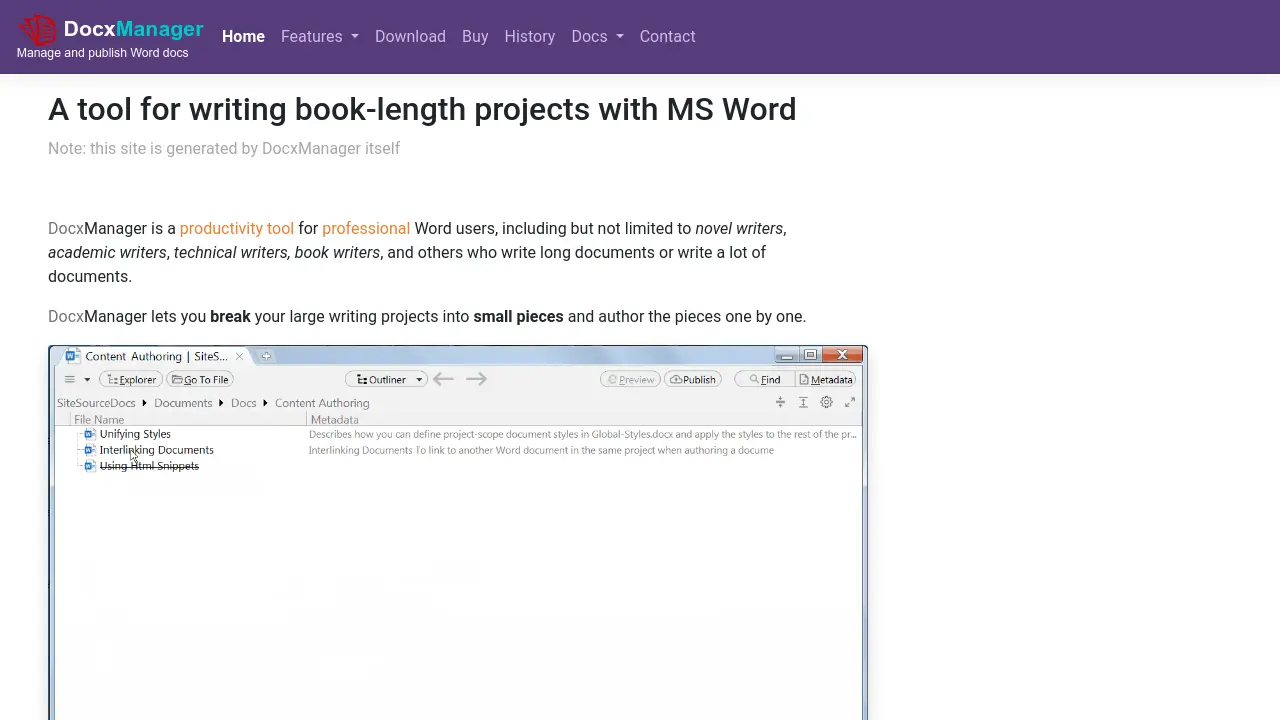Click the Preview button
This screenshot has width=1280, height=720.
[630, 379]
